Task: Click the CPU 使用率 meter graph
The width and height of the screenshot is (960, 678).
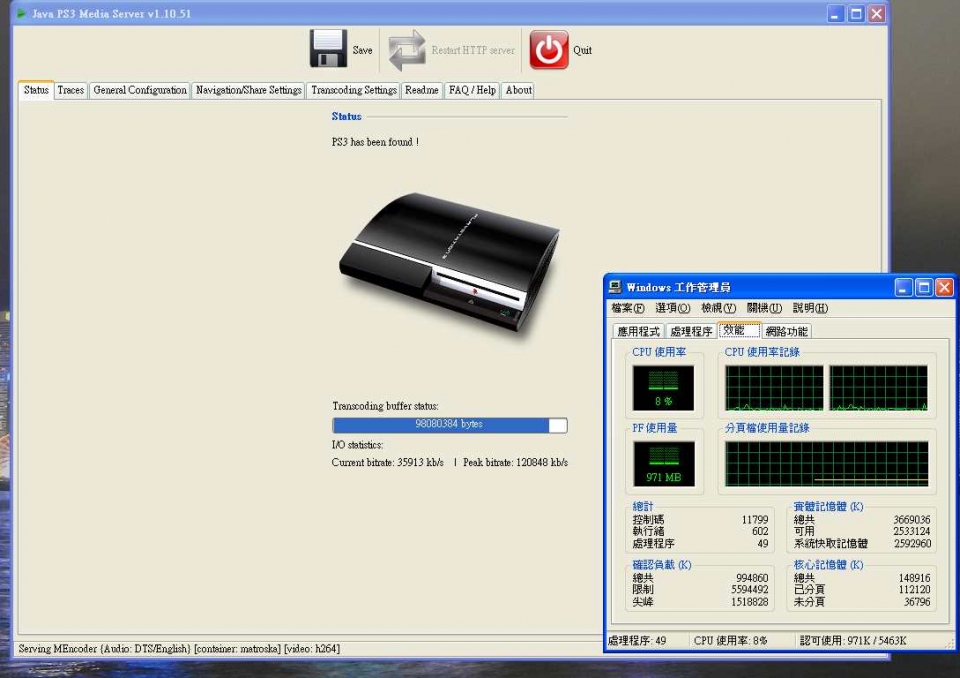Action: [x=662, y=386]
